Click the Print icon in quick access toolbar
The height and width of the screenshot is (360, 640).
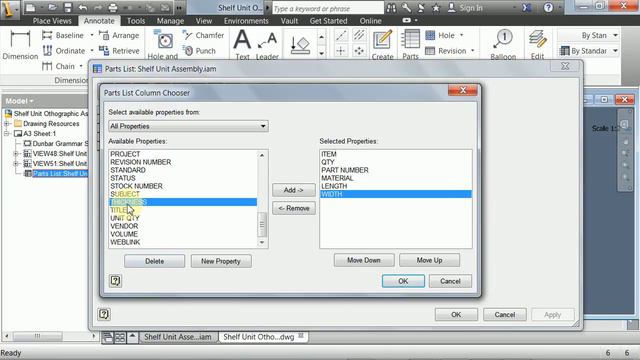point(113,7)
